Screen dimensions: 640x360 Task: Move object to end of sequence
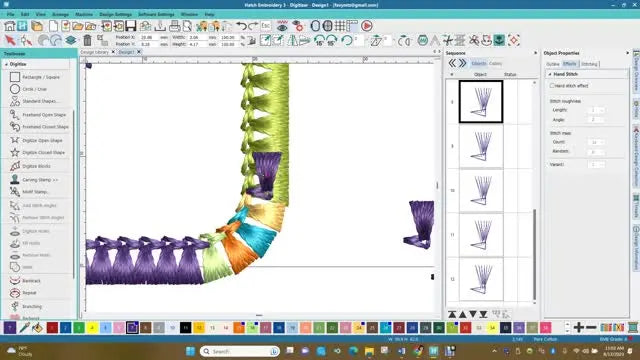tap(483, 314)
